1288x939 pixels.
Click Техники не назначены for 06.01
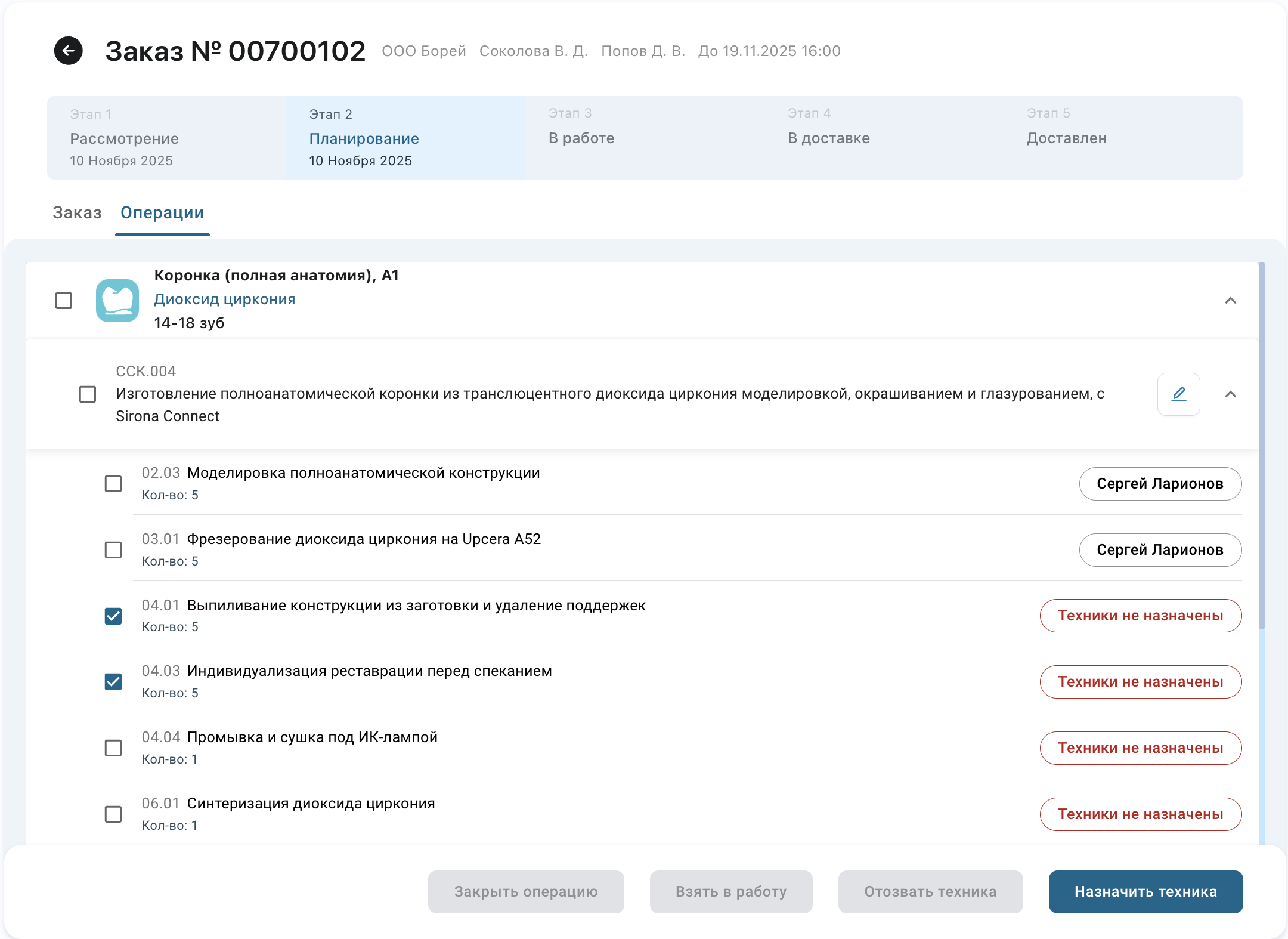click(1140, 814)
